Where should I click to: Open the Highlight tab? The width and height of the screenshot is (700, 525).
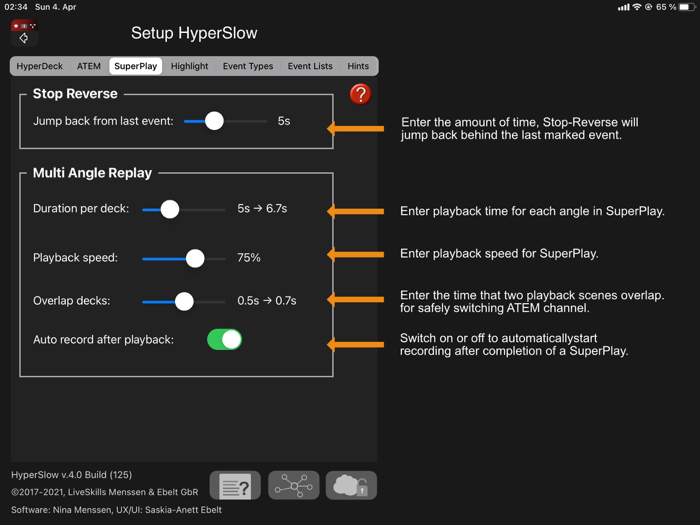(x=189, y=66)
